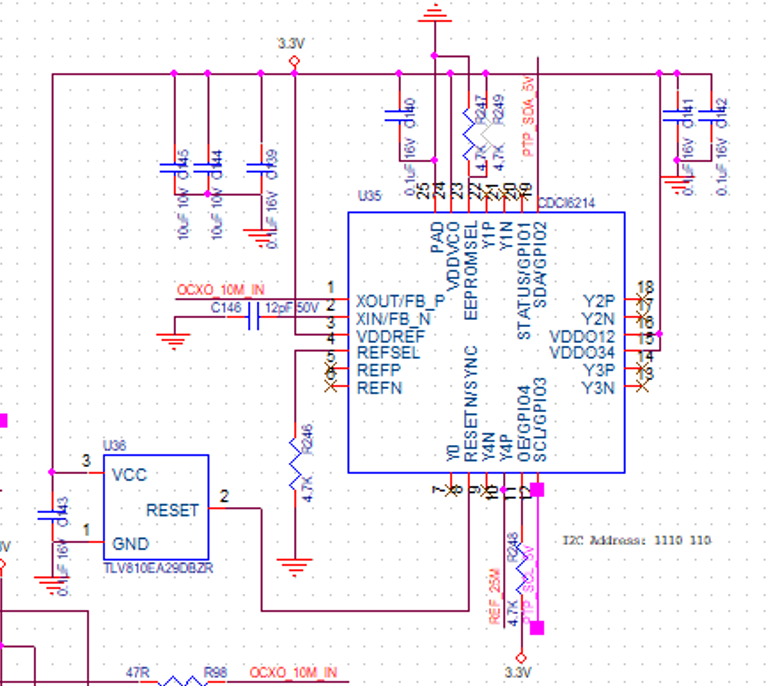766x686 pixels.
Task: Select the OCXO_10M_IN net label near XOUT
Action: (220, 290)
